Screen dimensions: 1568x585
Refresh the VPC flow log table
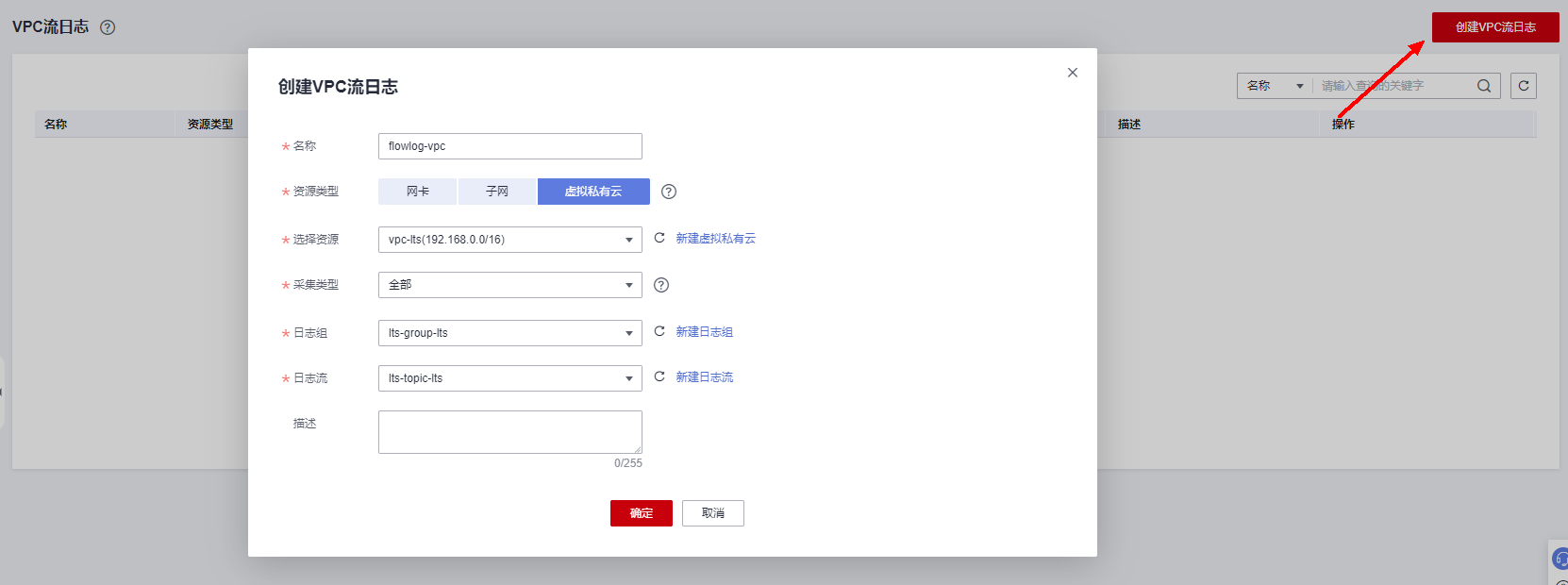pyautogui.click(x=1523, y=86)
